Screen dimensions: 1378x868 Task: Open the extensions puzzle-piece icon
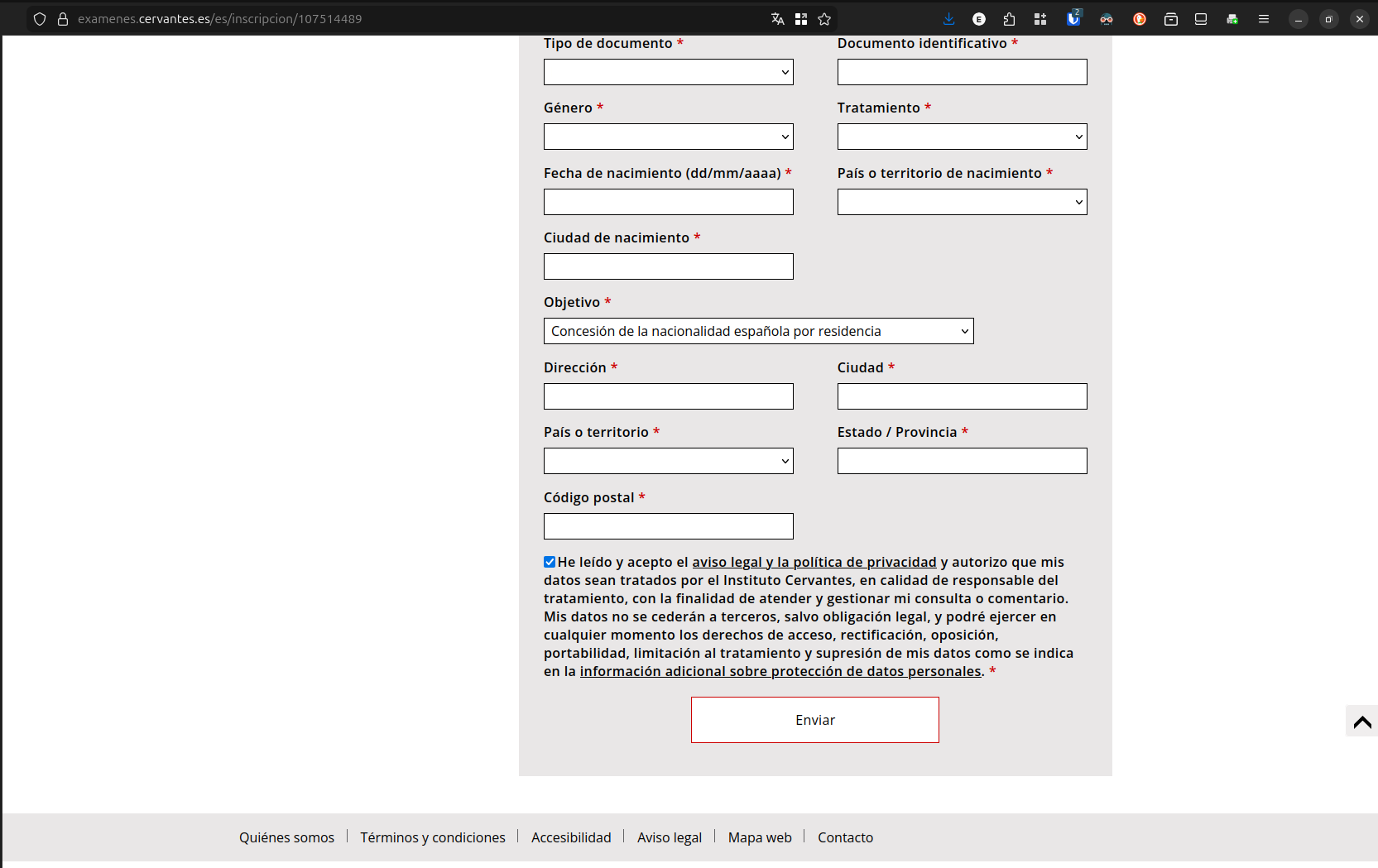pyautogui.click(x=1009, y=19)
